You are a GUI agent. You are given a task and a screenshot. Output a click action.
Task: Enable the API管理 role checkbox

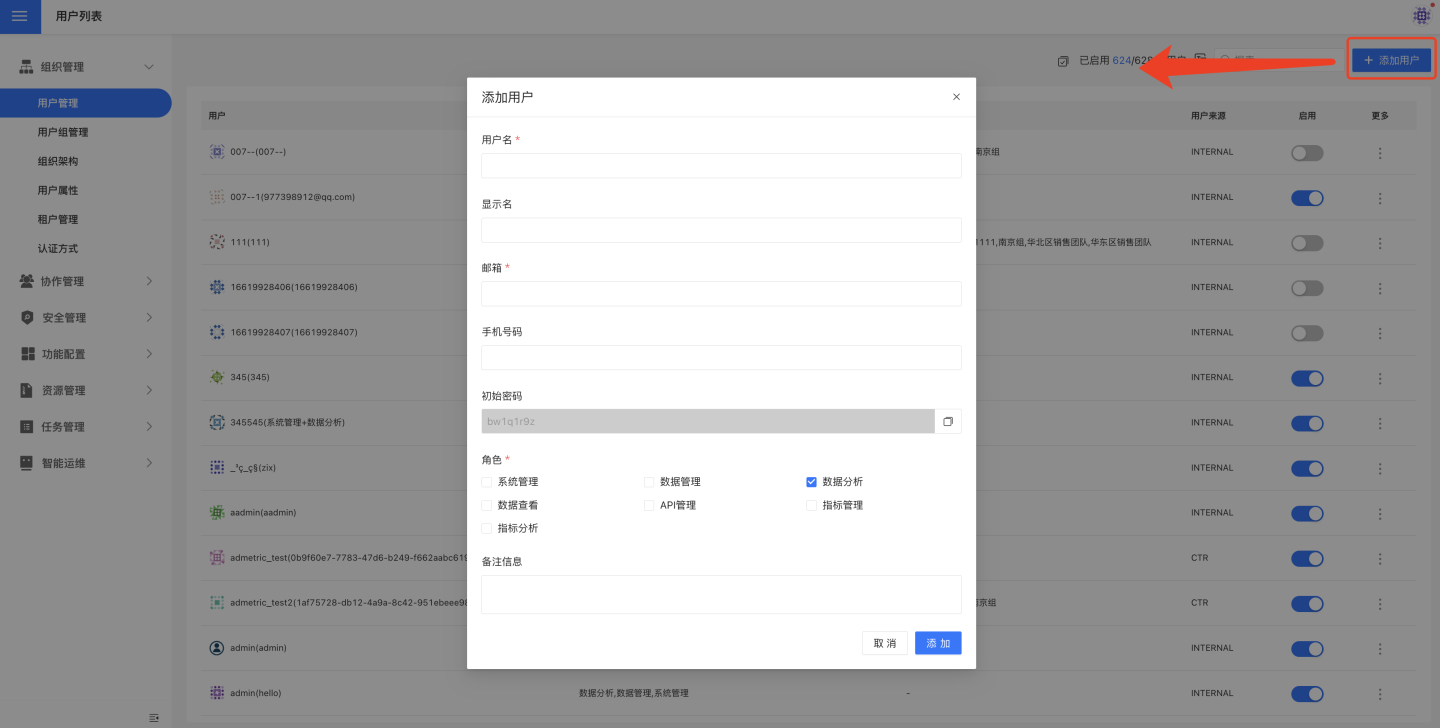tap(650, 505)
